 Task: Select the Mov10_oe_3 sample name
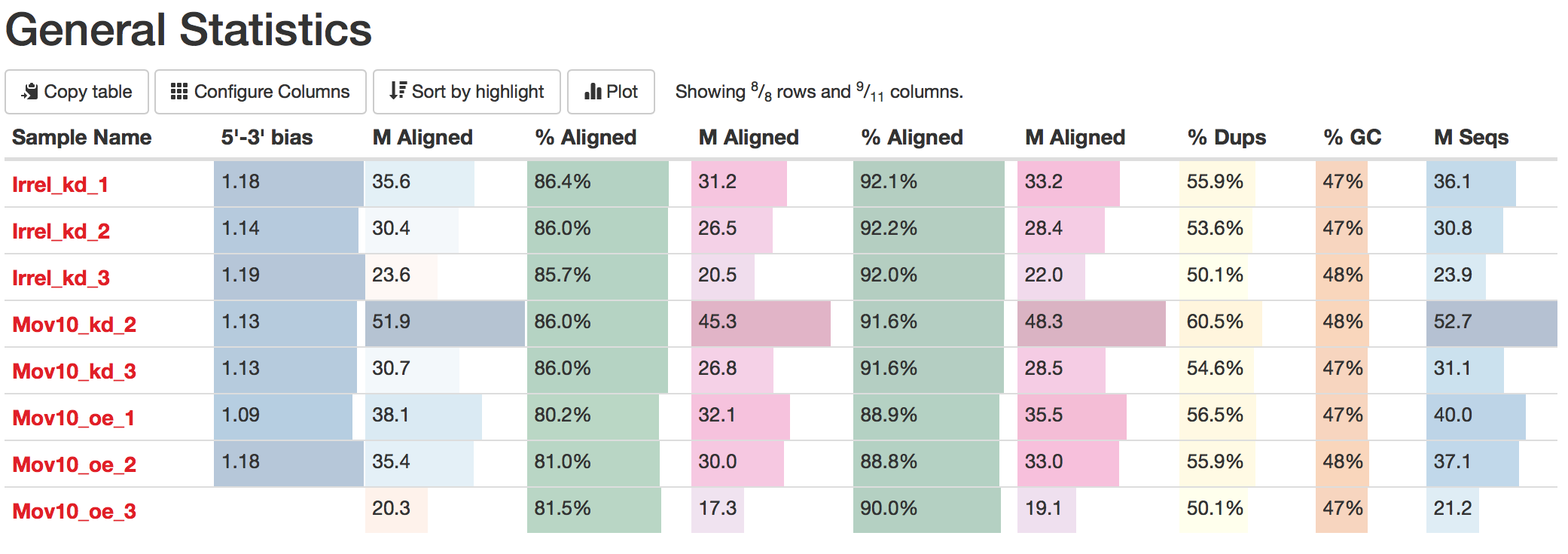75,511
